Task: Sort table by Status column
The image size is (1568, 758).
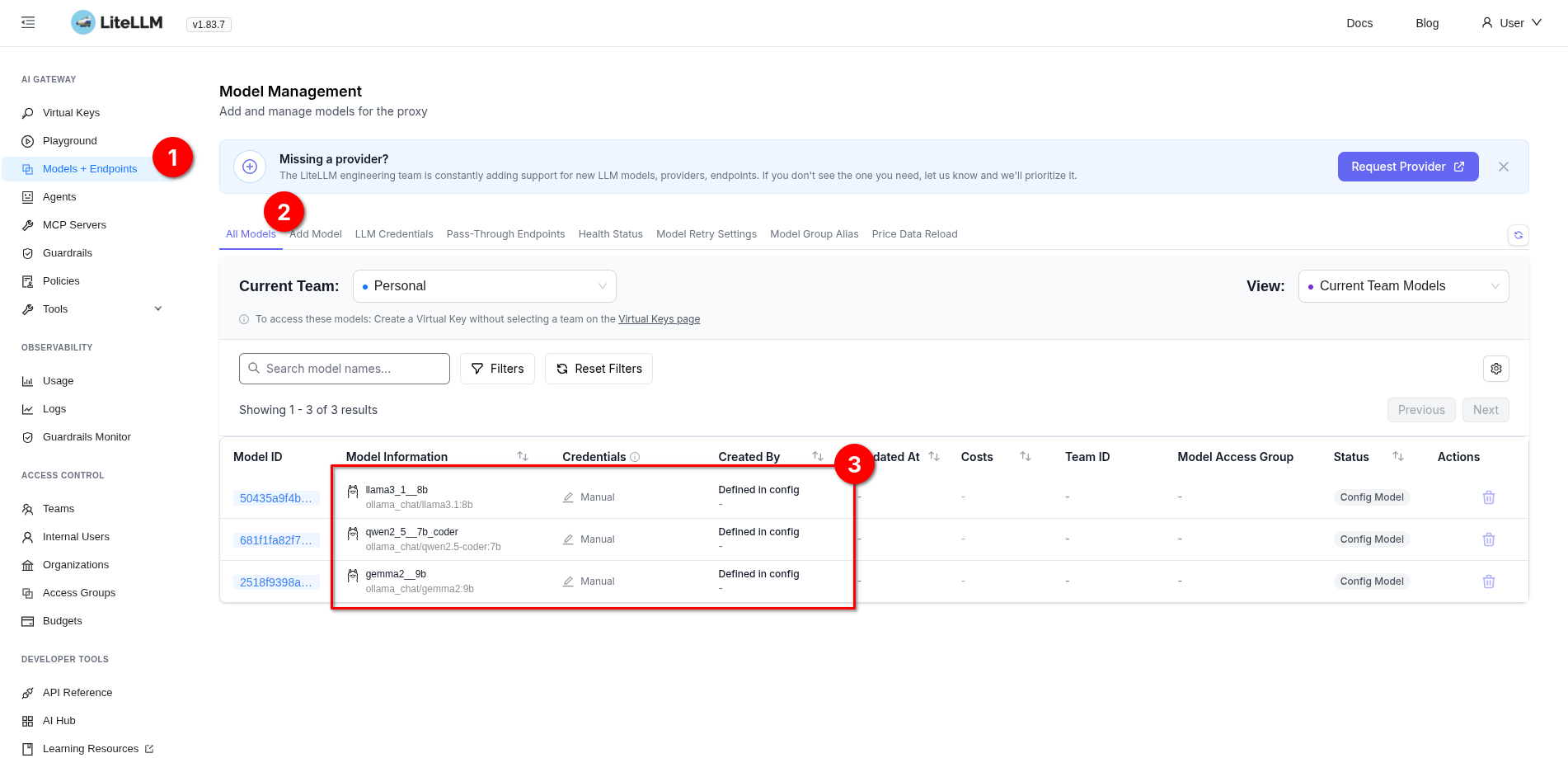Action: [x=1398, y=456]
